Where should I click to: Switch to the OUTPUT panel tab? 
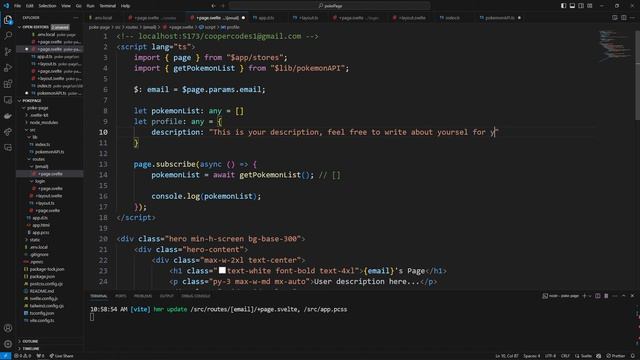click(x=167, y=296)
